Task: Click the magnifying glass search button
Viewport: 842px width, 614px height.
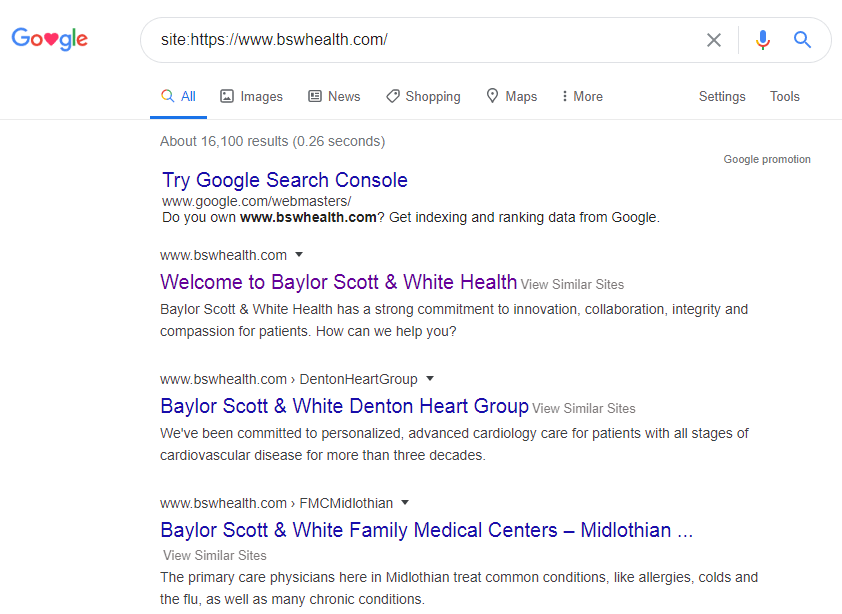Action: coord(802,39)
